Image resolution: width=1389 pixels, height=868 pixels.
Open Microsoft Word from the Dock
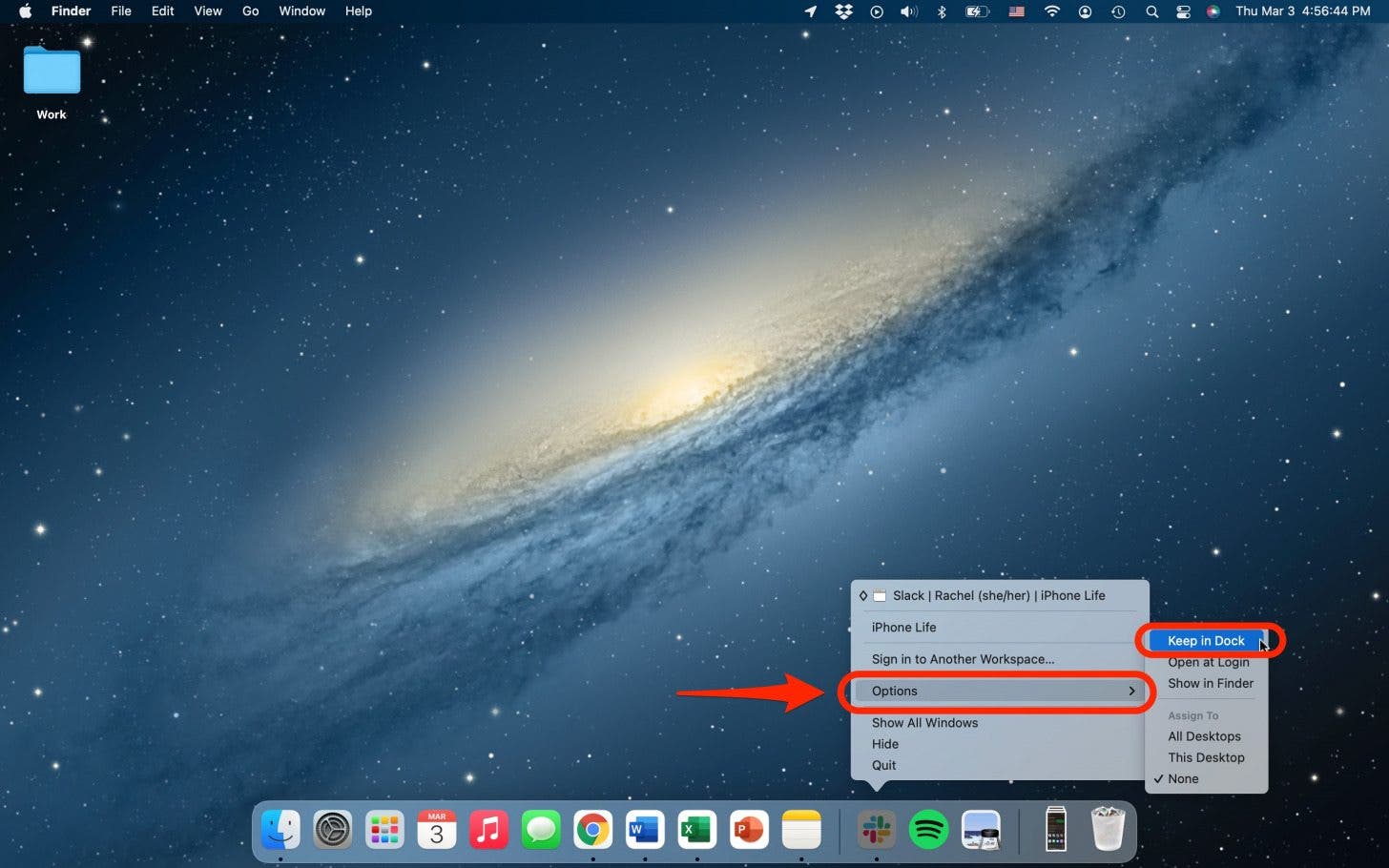point(645,830)
